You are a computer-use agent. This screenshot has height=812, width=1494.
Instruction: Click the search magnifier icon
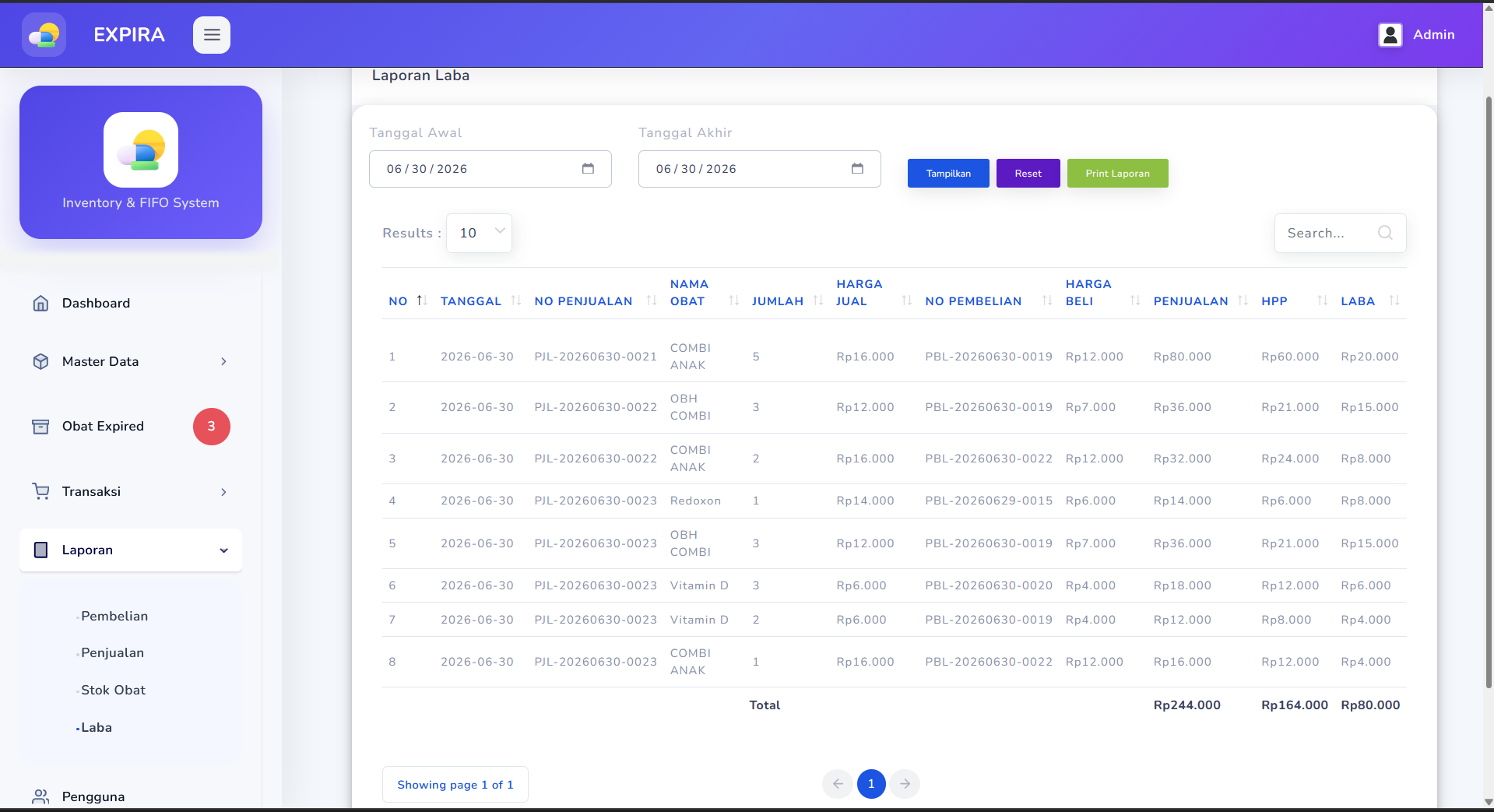click(1385, 233)
